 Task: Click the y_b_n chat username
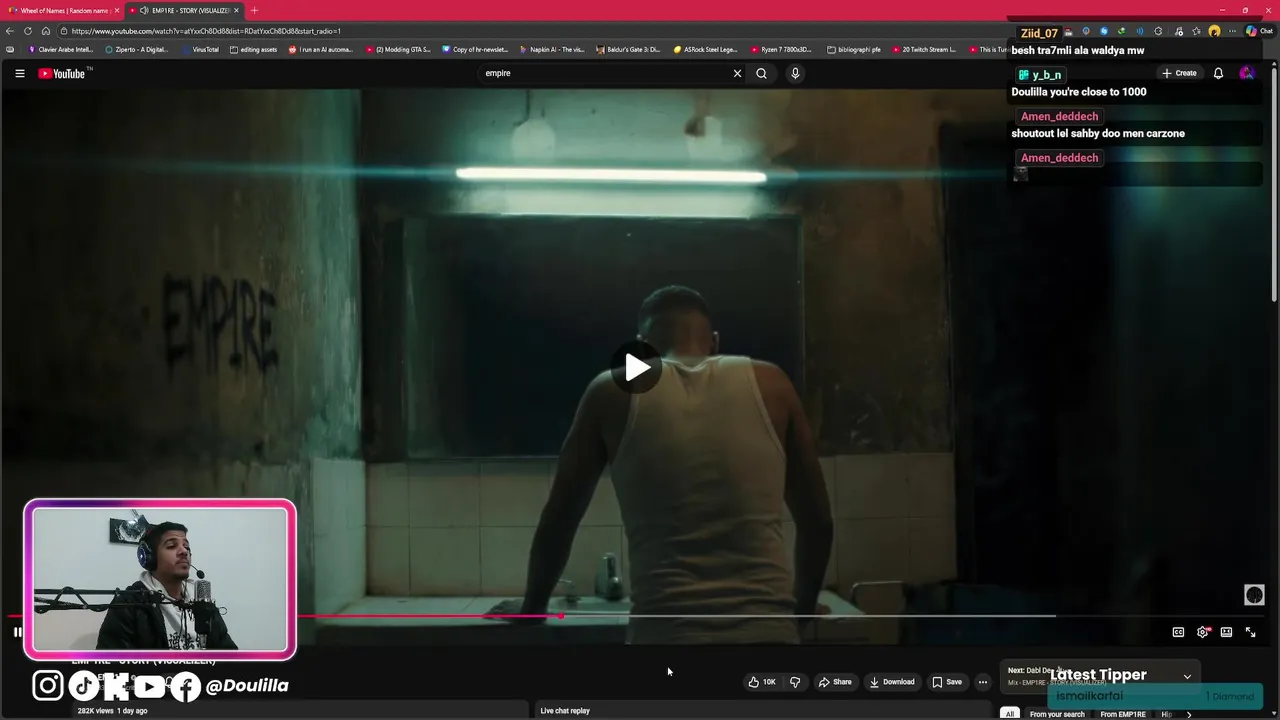(x=1040, y=75)
